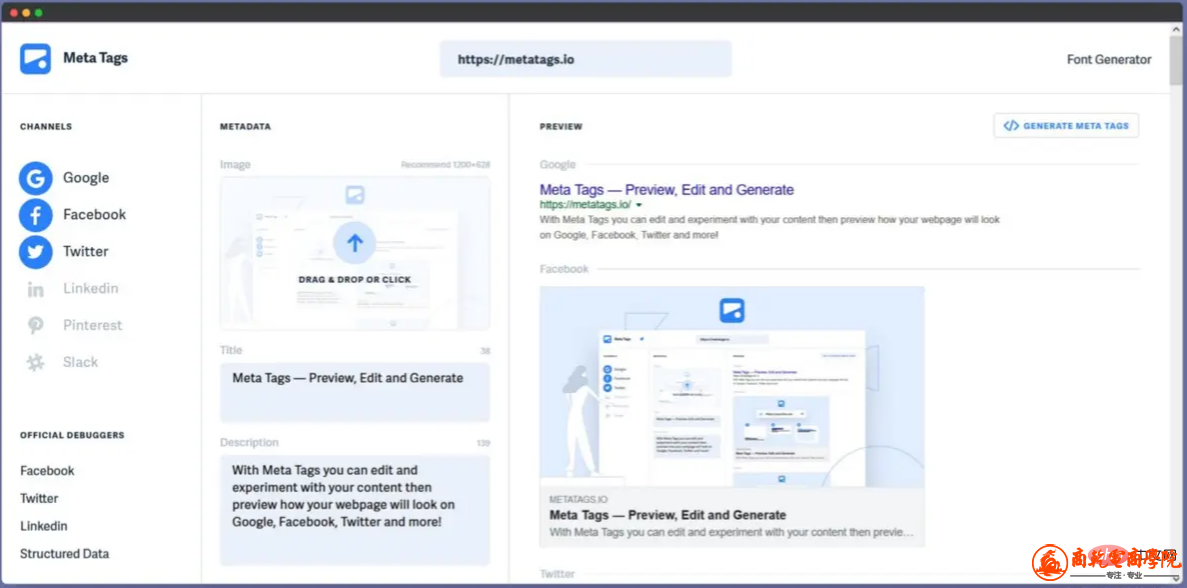This screenshot has width=1187, height=588.
Task: Click the upload arrow icon on image
Action: 355,243
